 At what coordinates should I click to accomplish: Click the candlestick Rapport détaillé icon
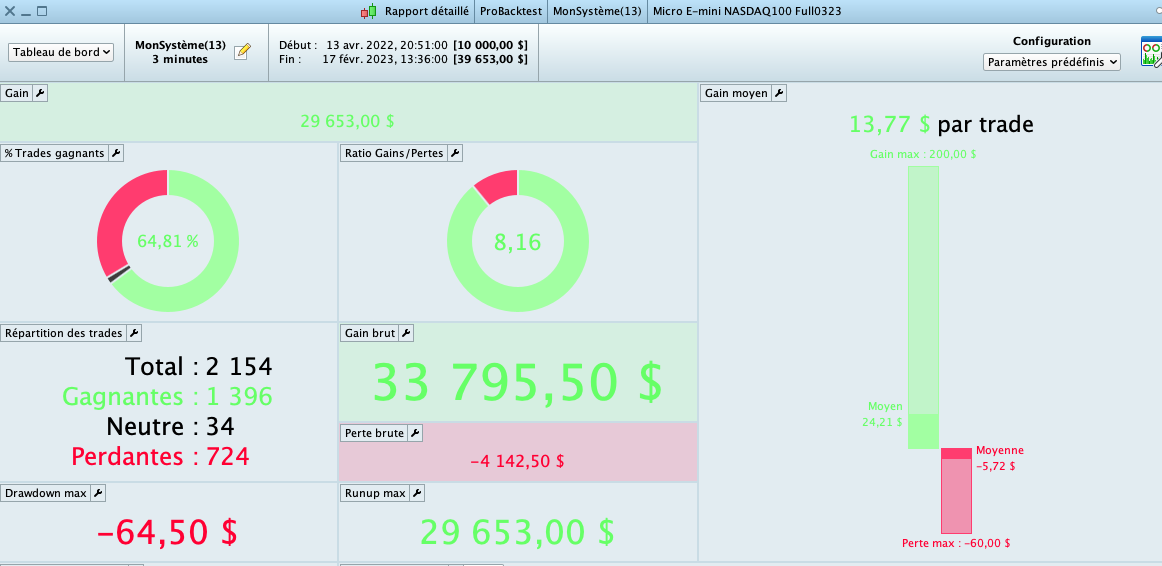369,11
